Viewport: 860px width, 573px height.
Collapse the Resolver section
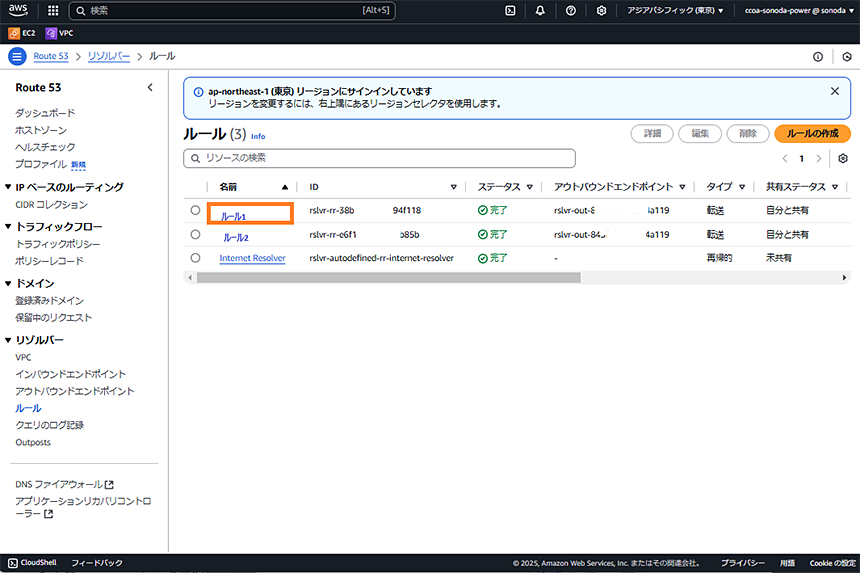coord(8,340)
